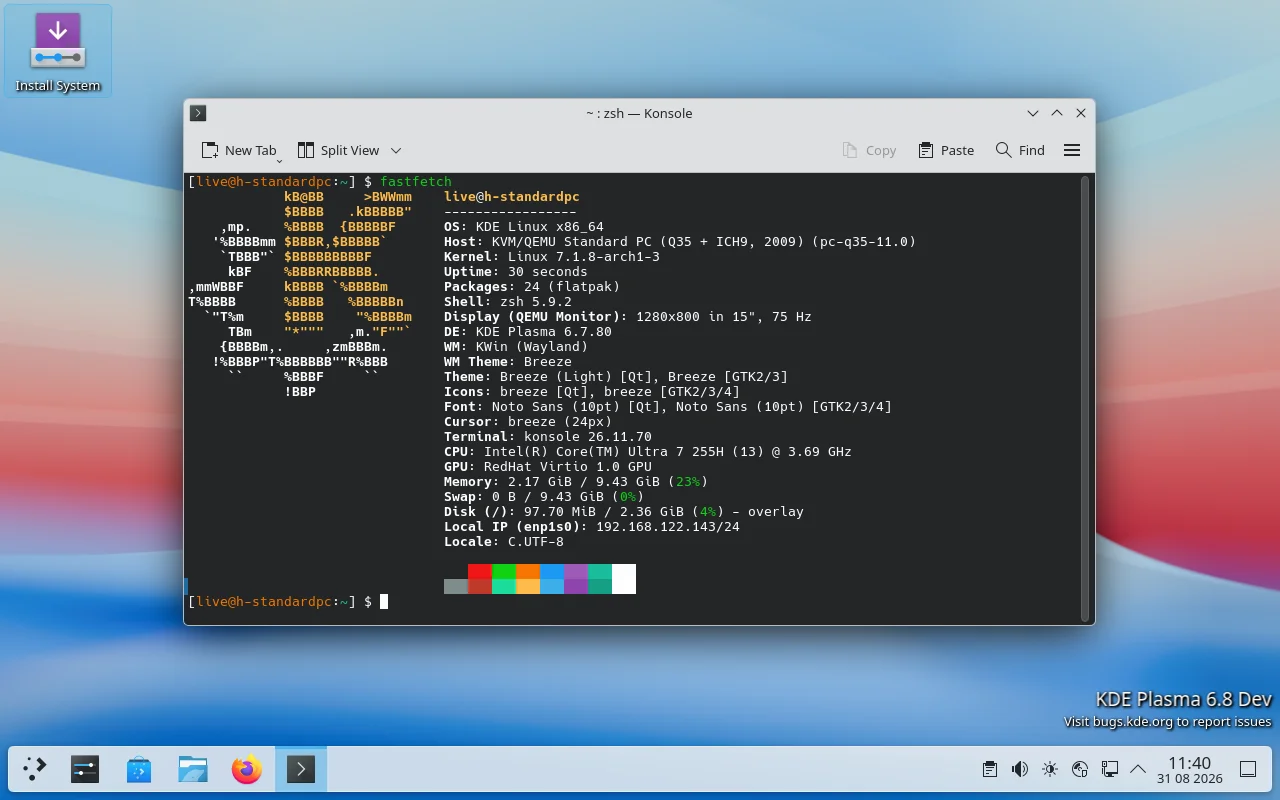Minimize the Konsole window
This screenshot has height=800, width=1280.
(1033, 113)
